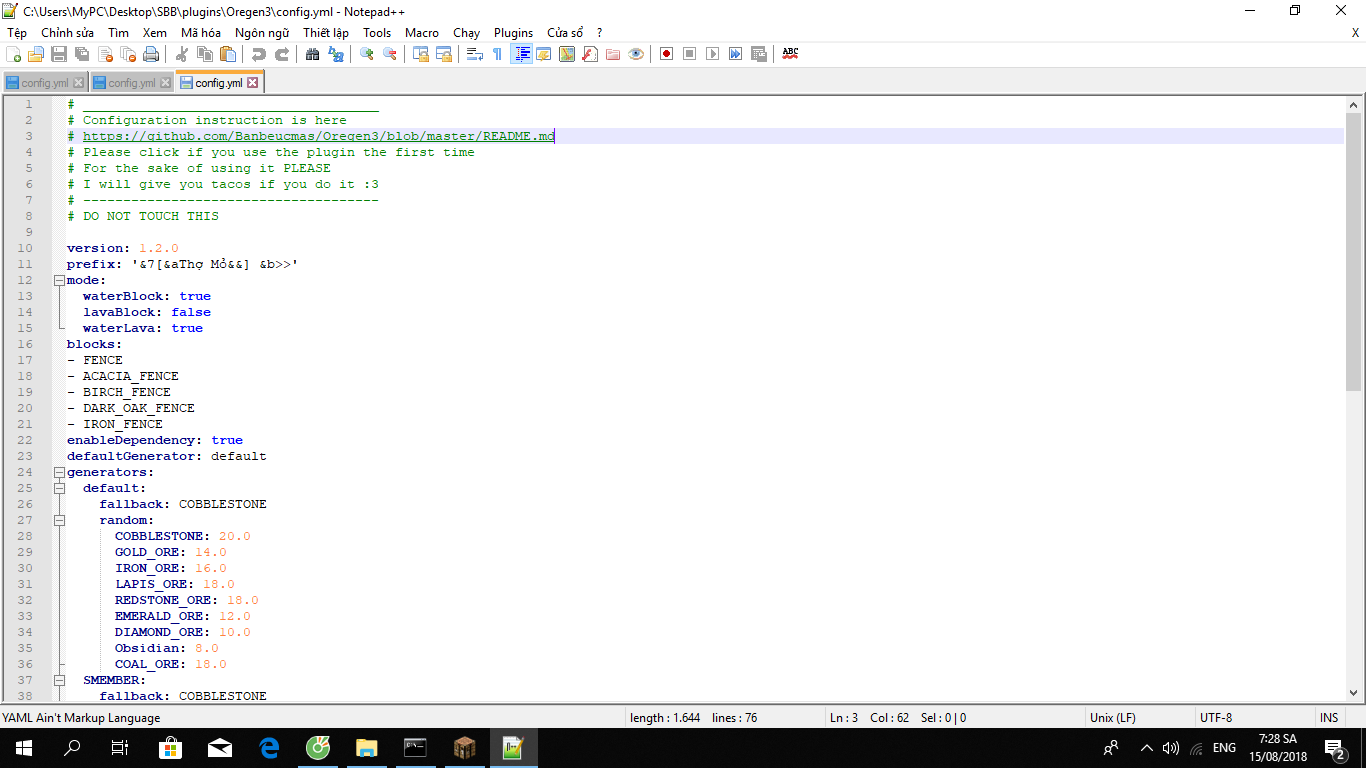Click the Print toolbar icon
This screenshot has width=1366, height=768.
pos(150,54)
